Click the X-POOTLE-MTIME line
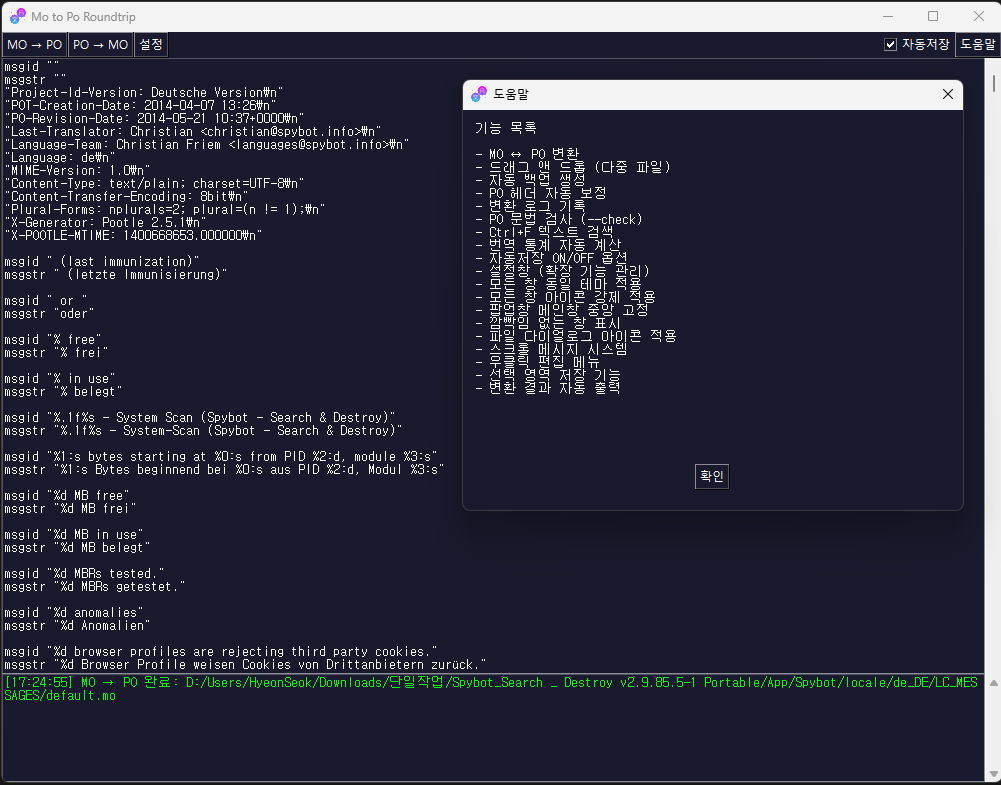This screenshot has height=785, width=1001. click(133, 236)
